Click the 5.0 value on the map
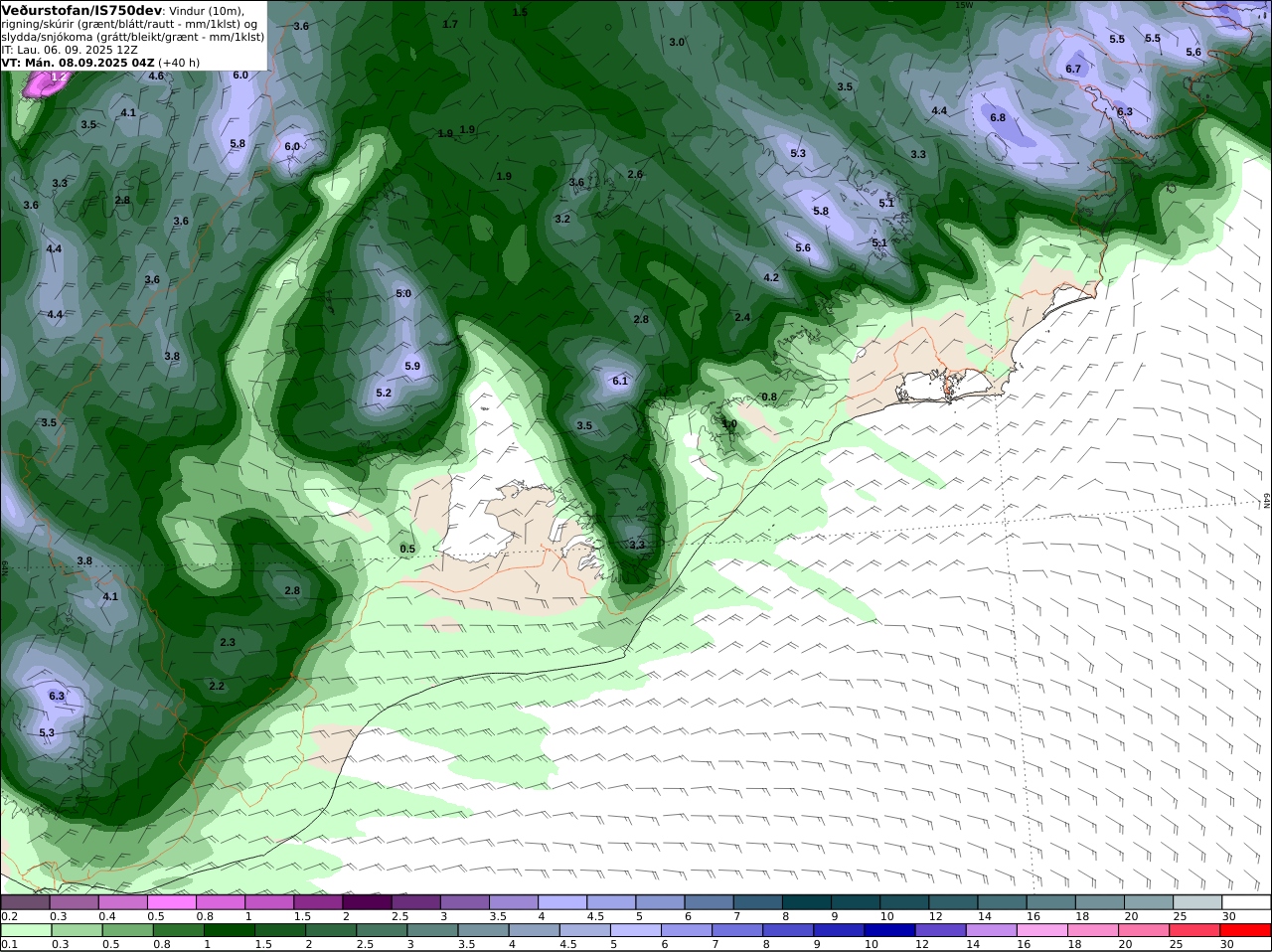The height and width of the screenshot is (952, 1272). click(403, 294)
